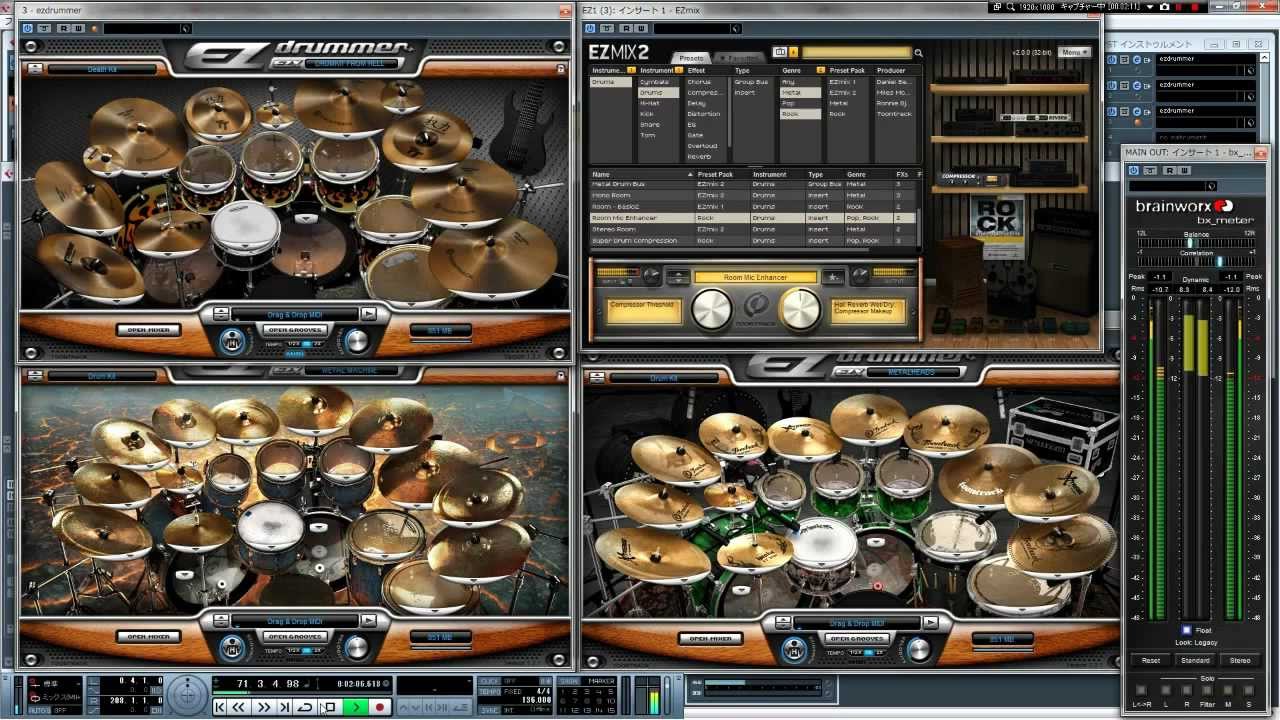Switch to the Favorites tab in EZmix
The width and height of the screenshot is (1280, 720).
[741, 58]
